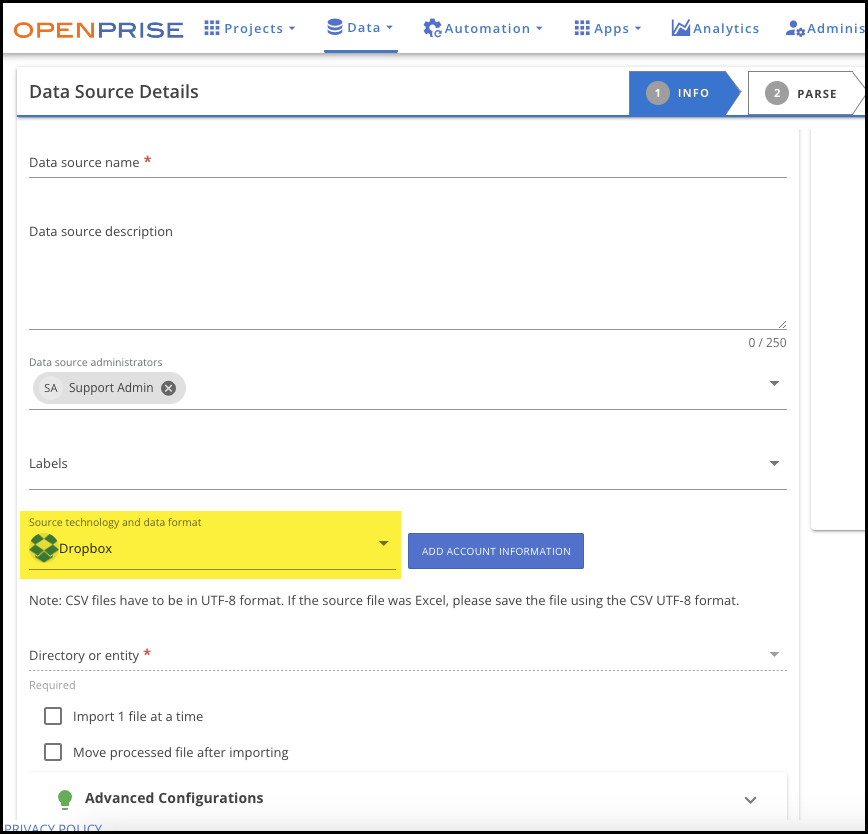Check Move processed file after importing

point(53,752)
